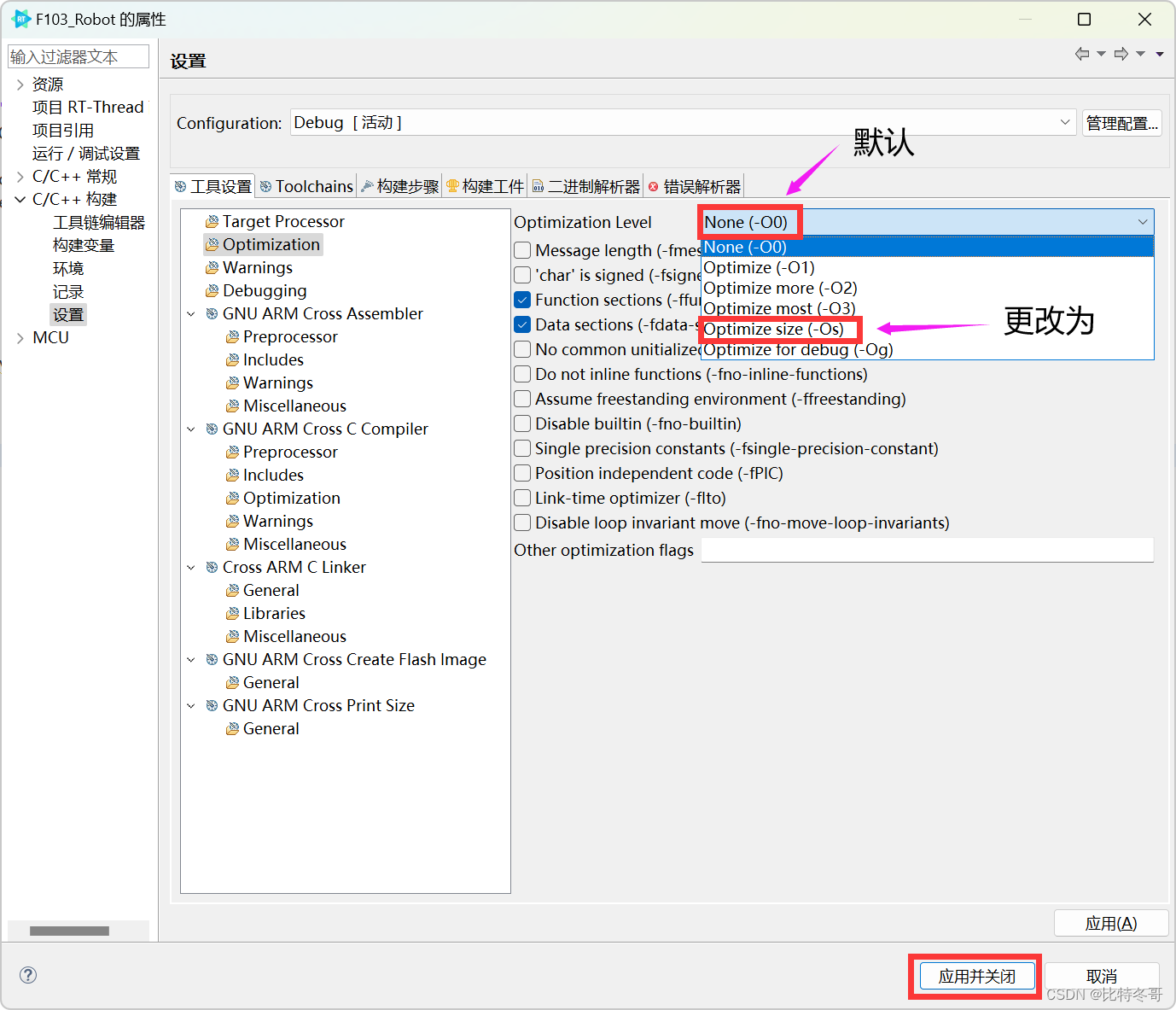Click the forward navigation arrow icon
Image resolution: width=1176 pixels, height=1010 pixels.
1121,53
